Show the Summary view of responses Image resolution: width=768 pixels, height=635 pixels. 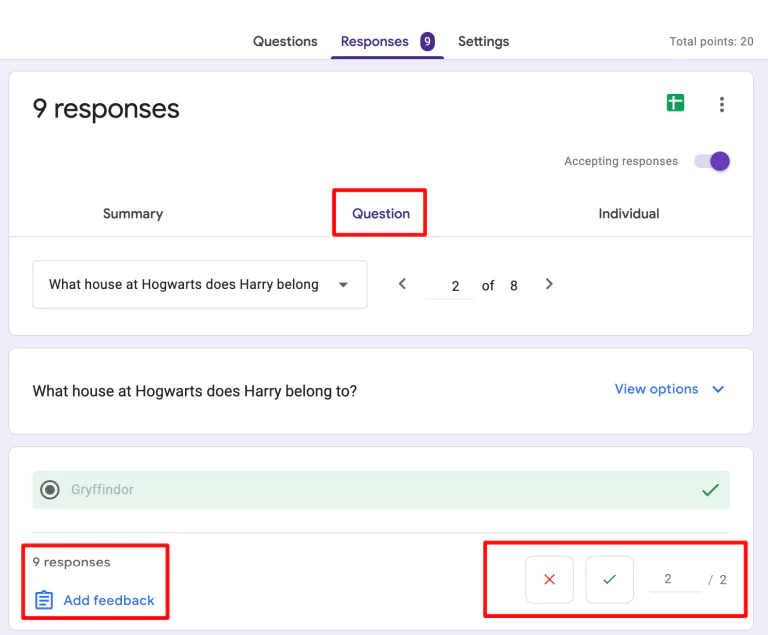pyautogui.click(x=133, y=214)
